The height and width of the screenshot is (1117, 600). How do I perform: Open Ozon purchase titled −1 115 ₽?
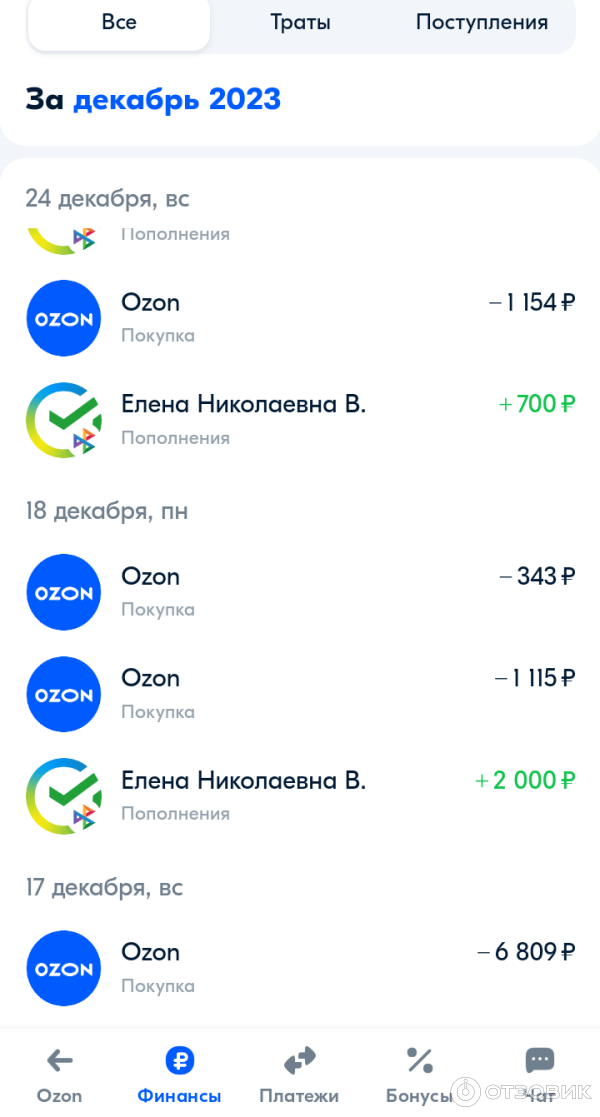tap(150, 678)
